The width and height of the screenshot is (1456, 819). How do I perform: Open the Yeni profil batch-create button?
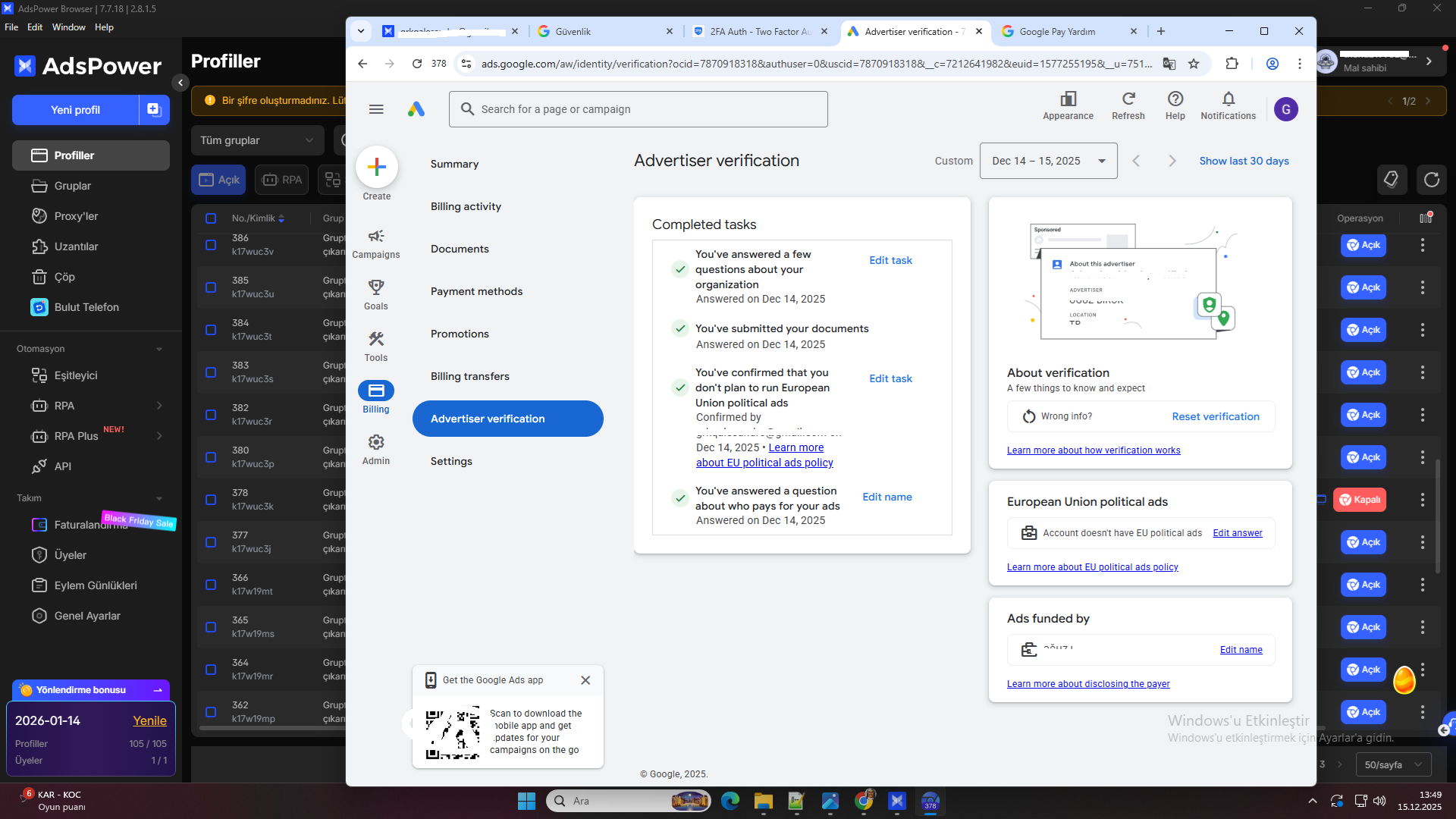154,110
